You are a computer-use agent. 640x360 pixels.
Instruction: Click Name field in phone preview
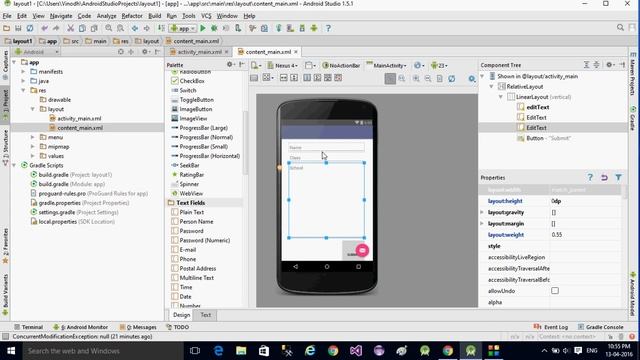click(x=326, y=147)
